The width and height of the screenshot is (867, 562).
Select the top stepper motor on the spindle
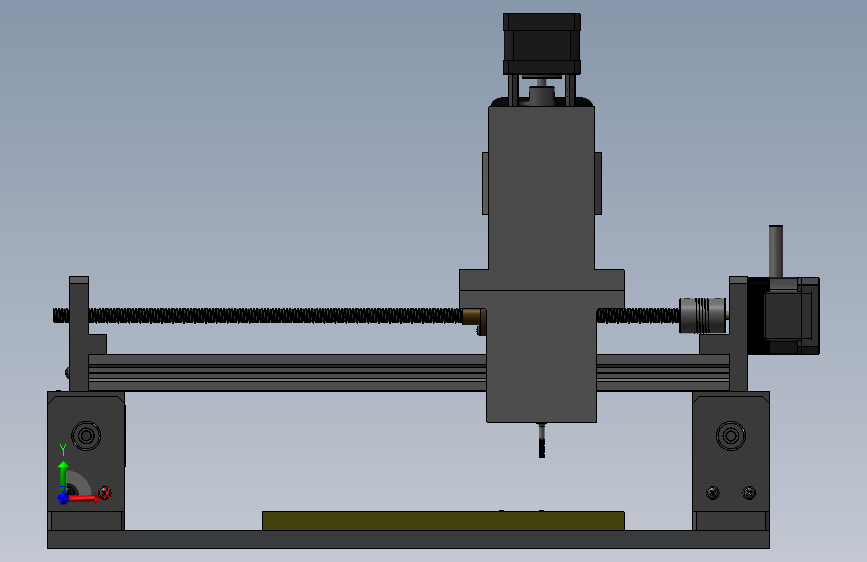click(x=541, y=44)
